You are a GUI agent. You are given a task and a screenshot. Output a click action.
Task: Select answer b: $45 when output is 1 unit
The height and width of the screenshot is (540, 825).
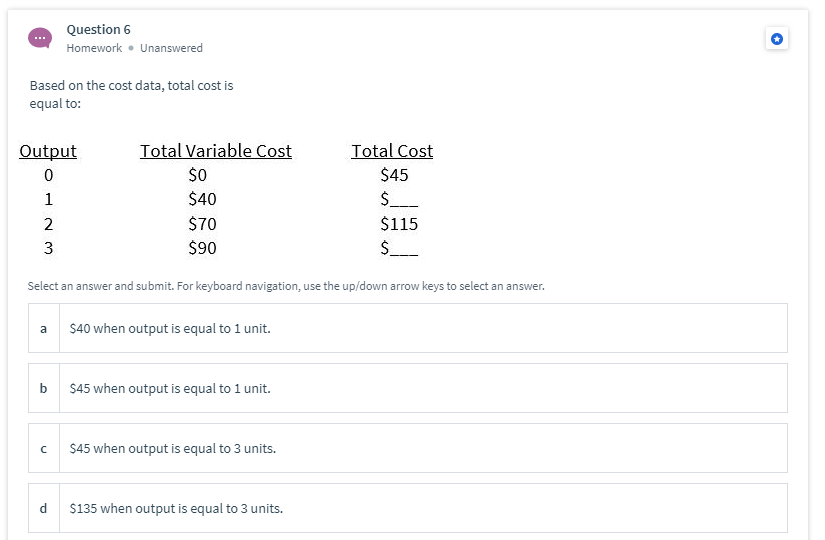(408, 388)
